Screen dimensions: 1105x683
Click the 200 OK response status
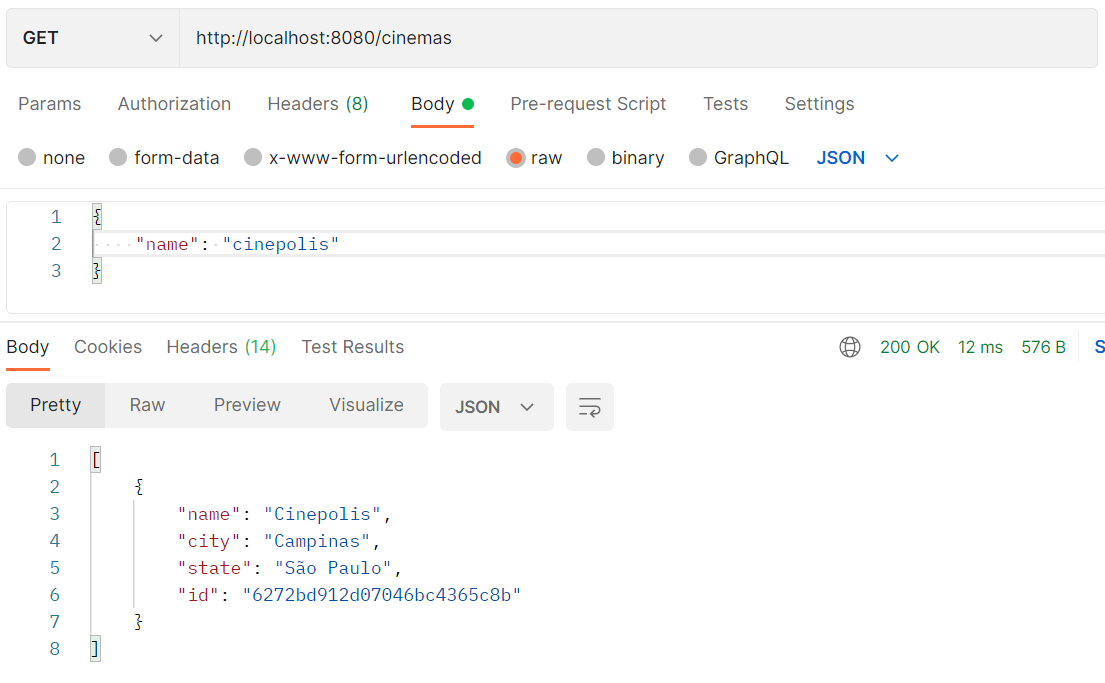click(910, 347)
